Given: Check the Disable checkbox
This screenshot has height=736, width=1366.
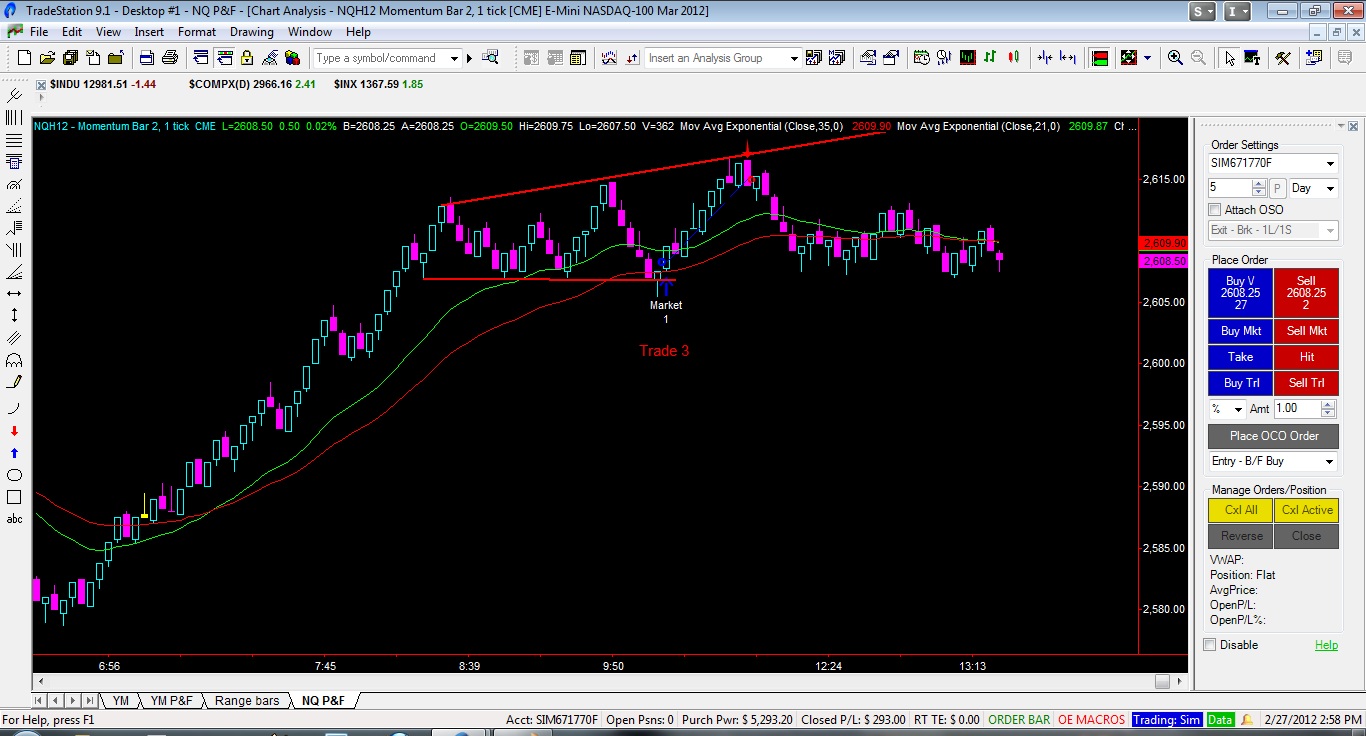Looking at the screenshot, I should pos(1210,645).
